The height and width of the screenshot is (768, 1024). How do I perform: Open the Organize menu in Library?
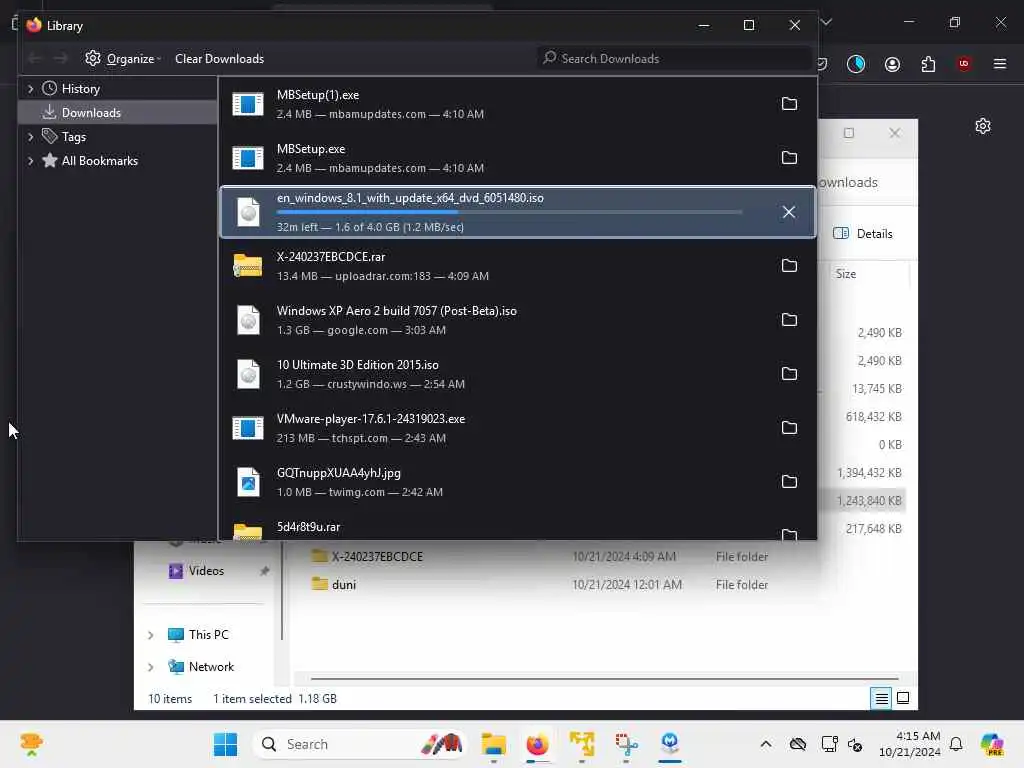pos(123,59)
